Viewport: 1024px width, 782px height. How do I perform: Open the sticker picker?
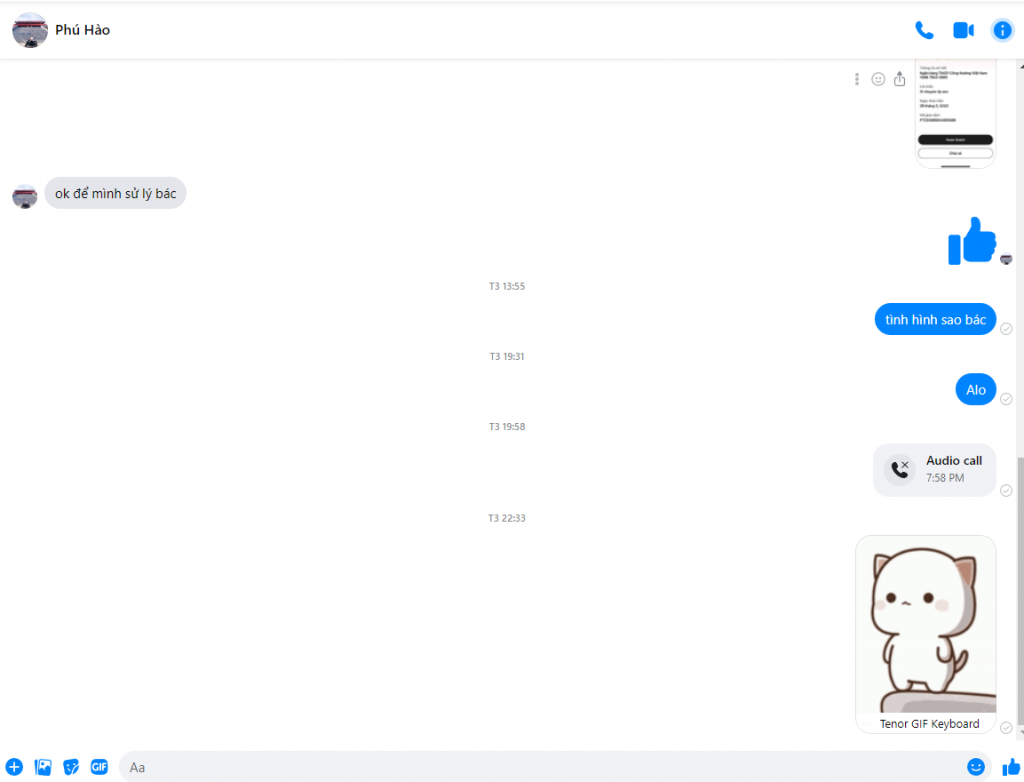(71, 767)
